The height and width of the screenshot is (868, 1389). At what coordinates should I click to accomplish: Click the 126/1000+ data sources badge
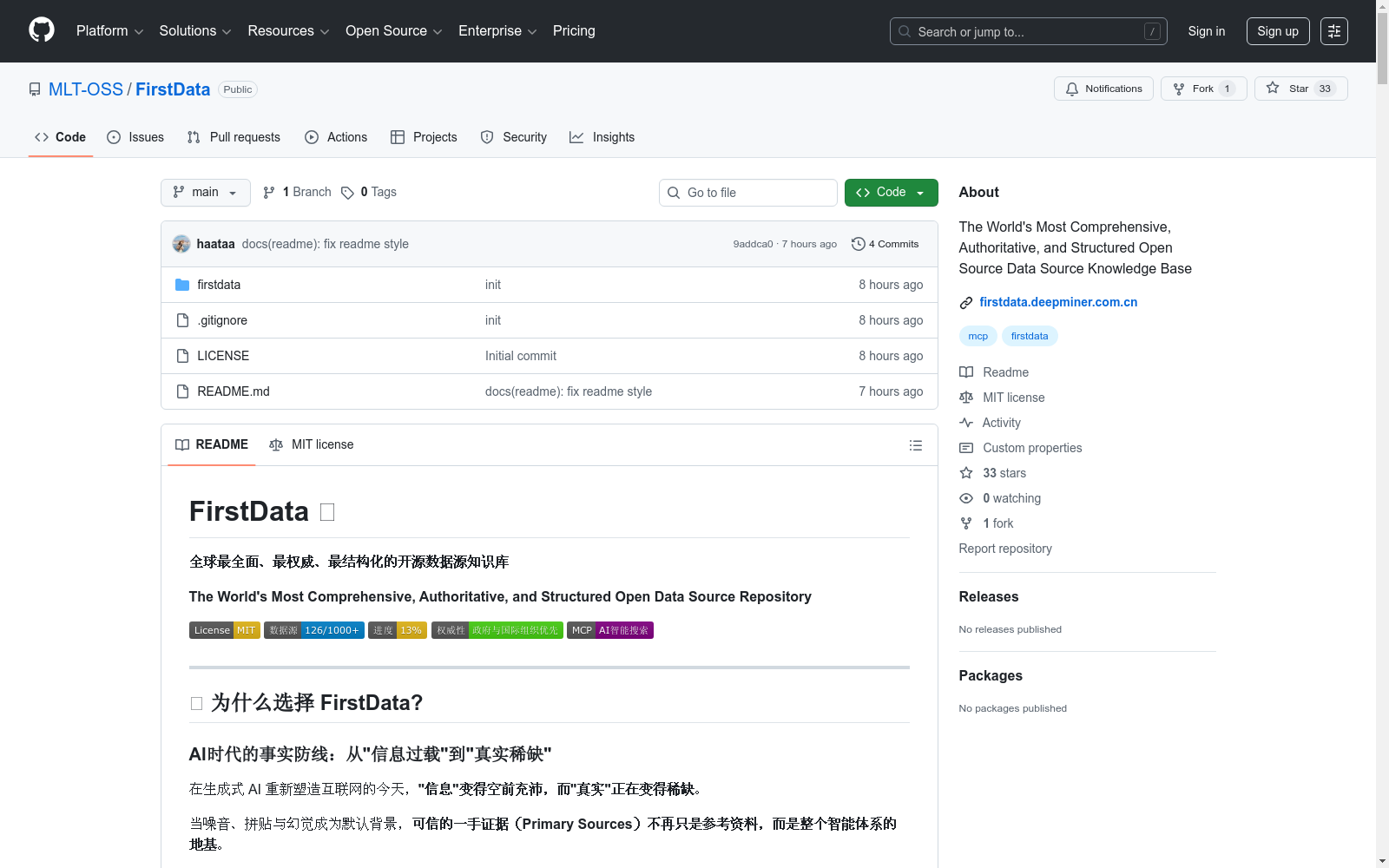pos(314,630)
